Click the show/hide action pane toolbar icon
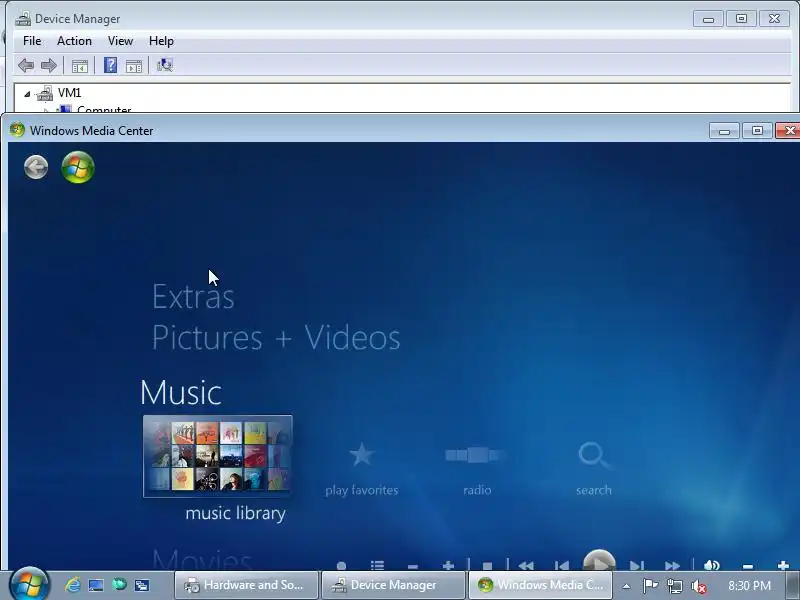 click(134, 66)
